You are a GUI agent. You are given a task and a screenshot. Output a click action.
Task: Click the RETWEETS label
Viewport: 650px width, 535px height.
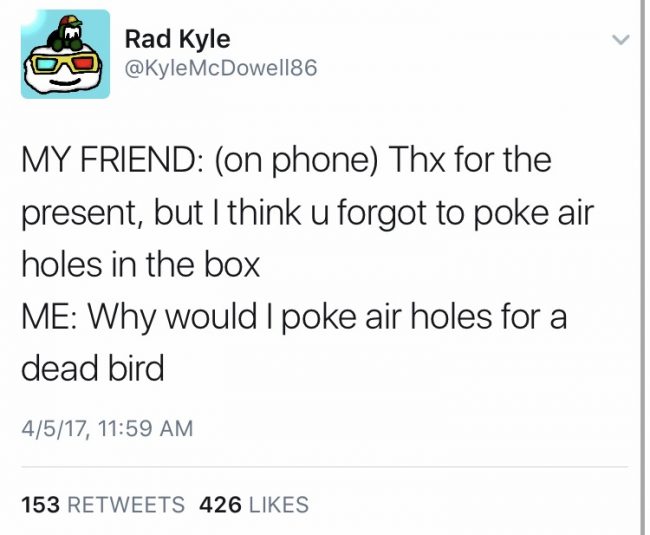coord(126,505)
